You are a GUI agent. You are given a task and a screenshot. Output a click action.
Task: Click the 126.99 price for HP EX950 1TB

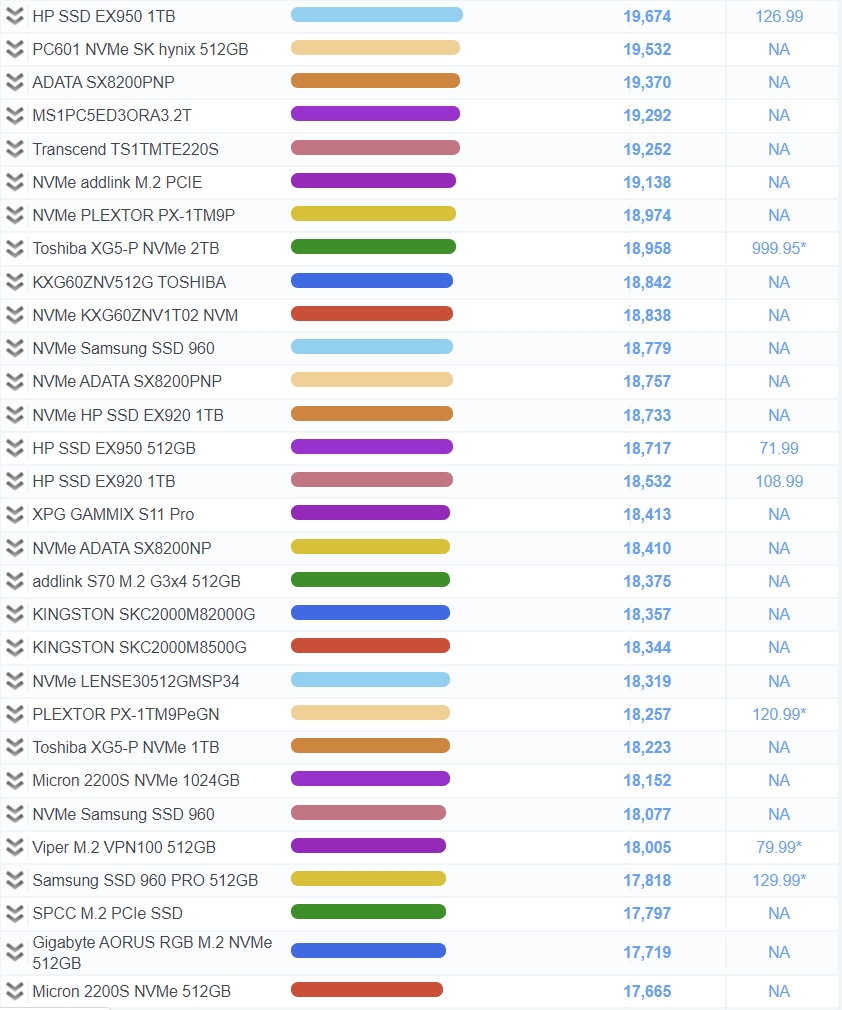coord(779,16)
